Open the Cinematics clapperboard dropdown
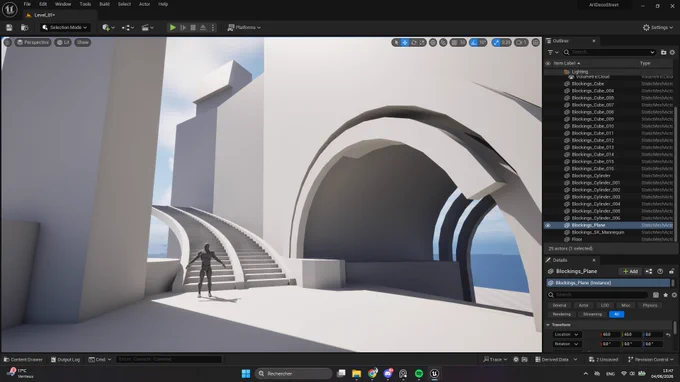 147,27
